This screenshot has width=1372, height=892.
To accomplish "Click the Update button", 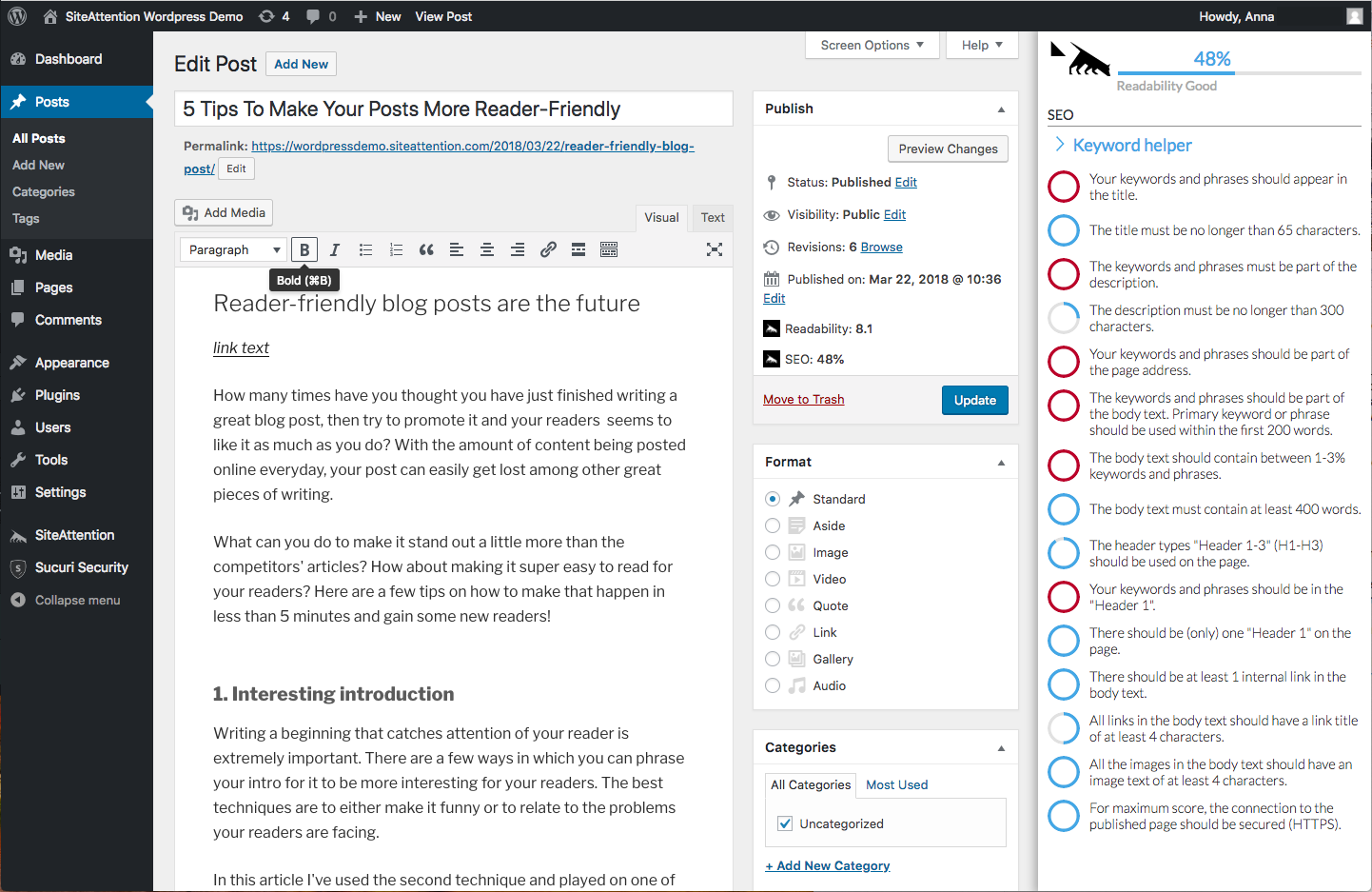I will [x=974, y=400].
